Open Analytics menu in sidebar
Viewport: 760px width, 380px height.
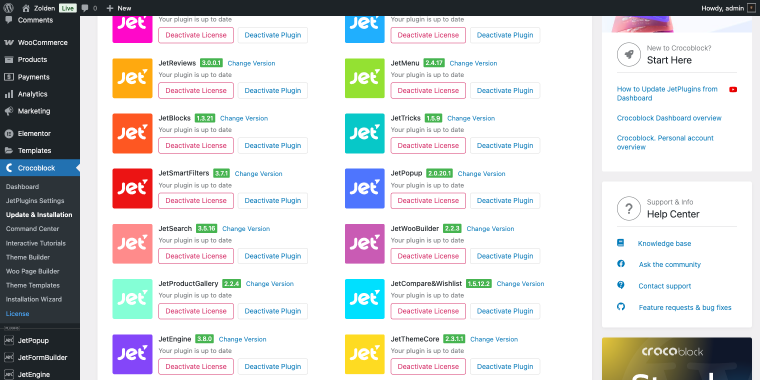pyautogui.click(x=40, y=94)
